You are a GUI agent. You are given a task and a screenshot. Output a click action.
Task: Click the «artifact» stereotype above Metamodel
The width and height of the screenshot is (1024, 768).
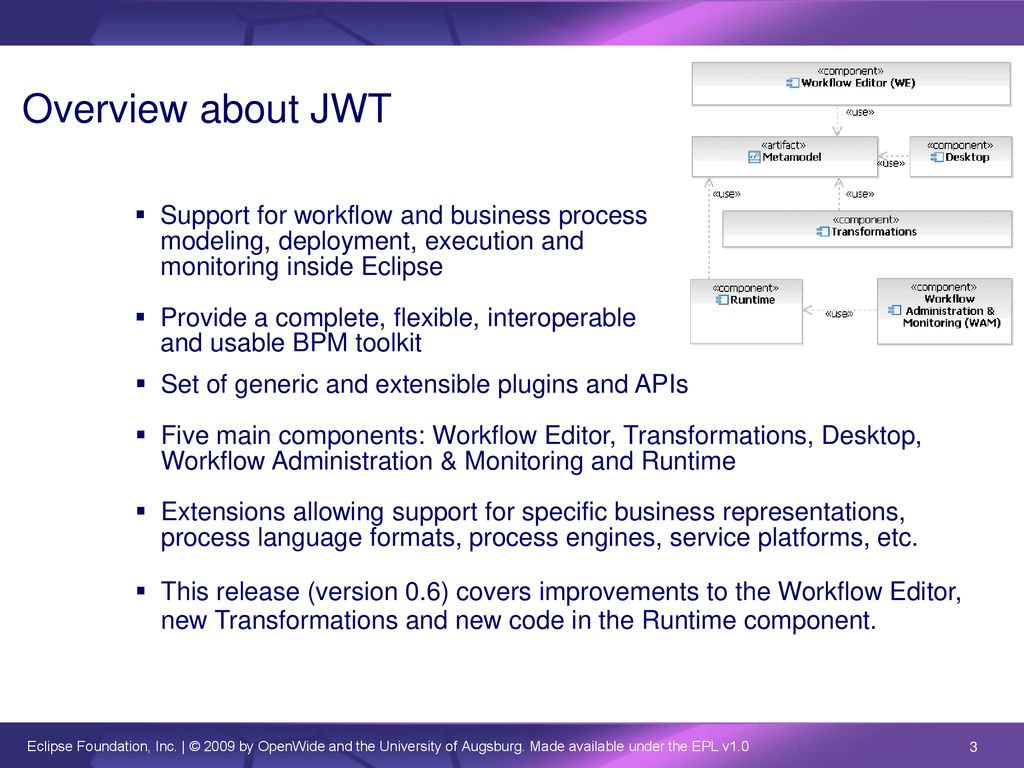tap(784, 145)
